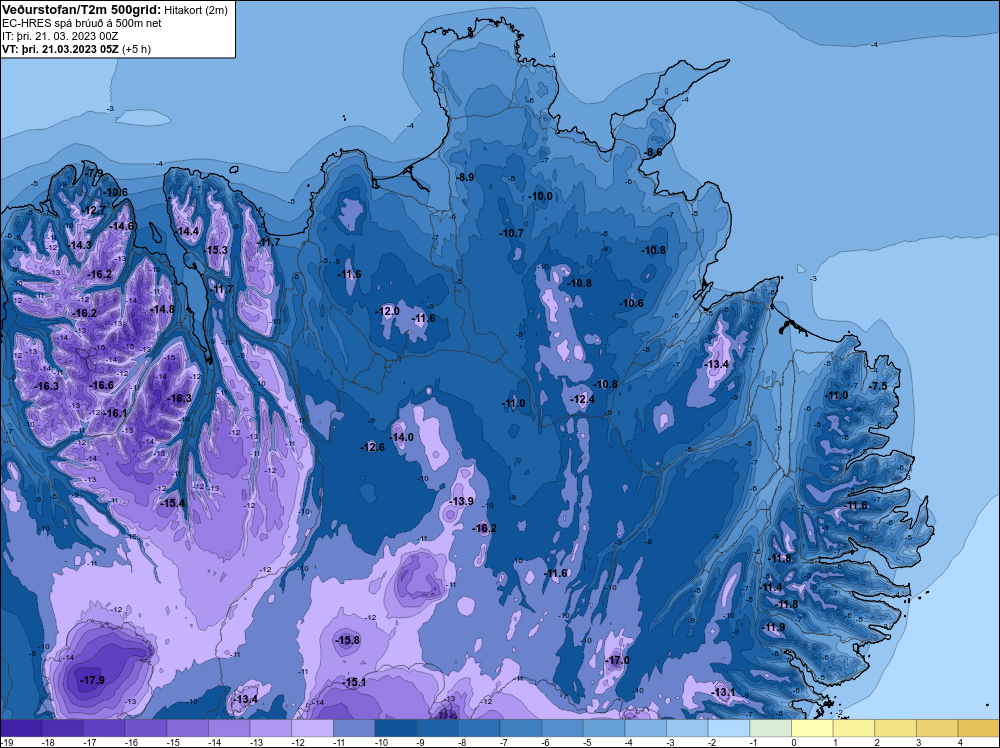The image size is (1000, 748).
Task: Click the -10.0 temperature label
Action: [x=541, y=196]
